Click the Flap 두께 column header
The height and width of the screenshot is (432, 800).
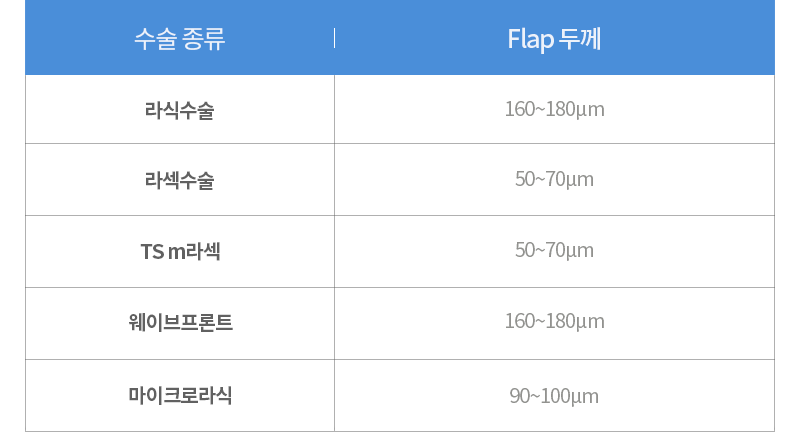pyautogui.click(x=554, y=39)
